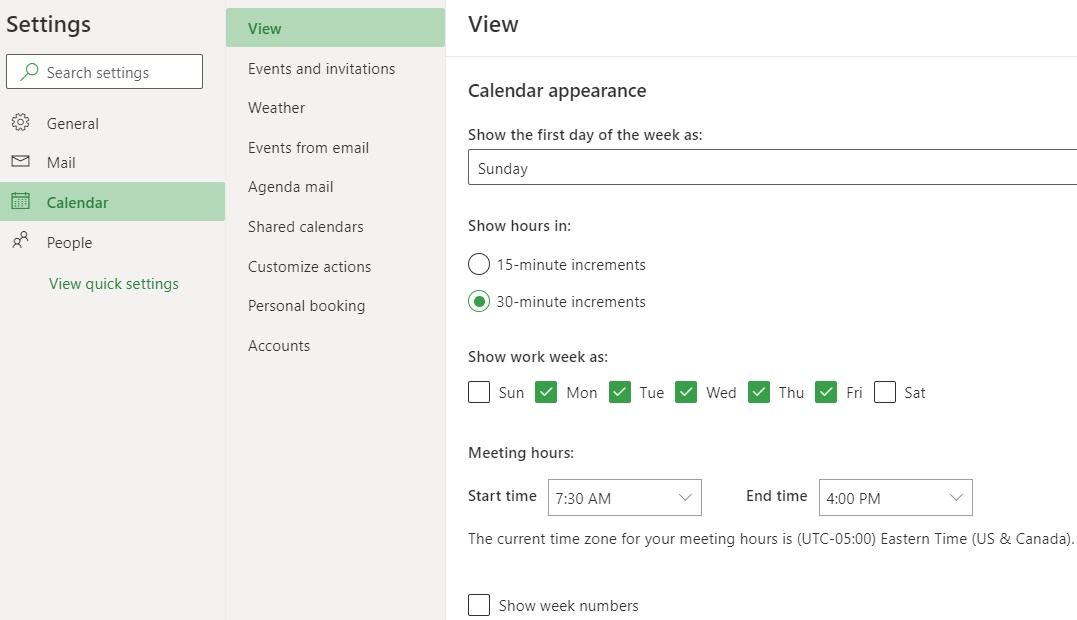Select 30-minute increments
Image resolution: width=1077 pixels, height=620 pixels.
[x=478, y=301]
